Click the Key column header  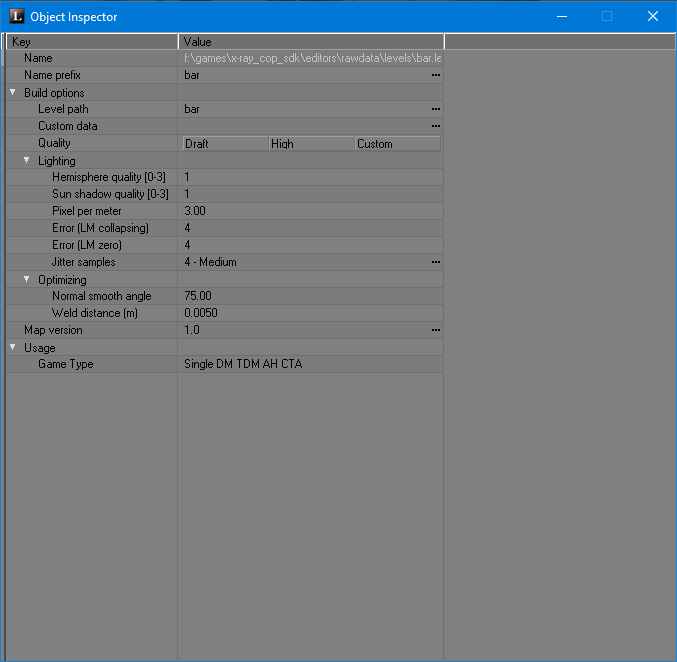92,42
